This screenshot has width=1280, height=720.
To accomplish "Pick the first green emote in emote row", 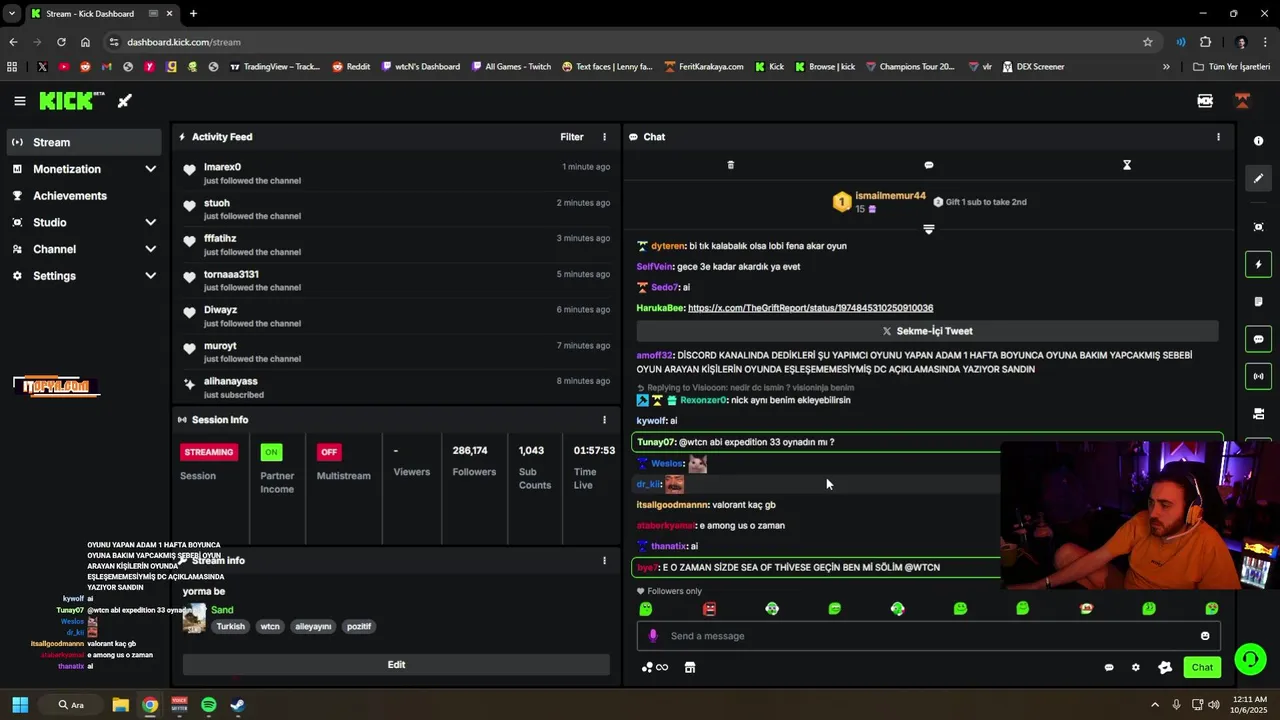I will point(646,608).
